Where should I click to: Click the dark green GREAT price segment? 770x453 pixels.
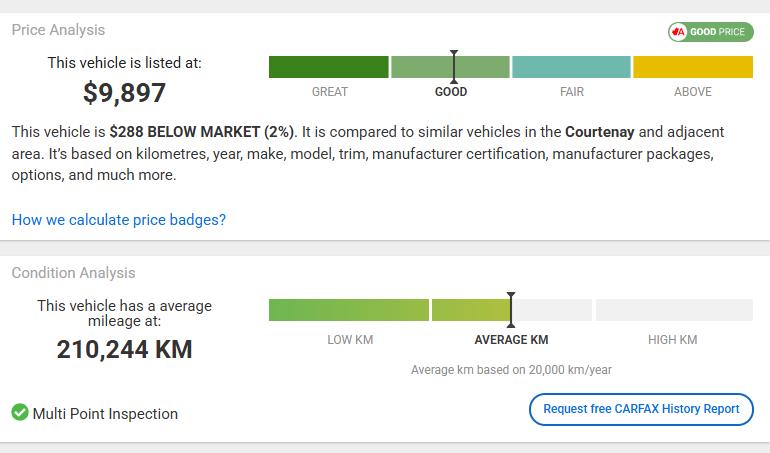coord(329,67)
